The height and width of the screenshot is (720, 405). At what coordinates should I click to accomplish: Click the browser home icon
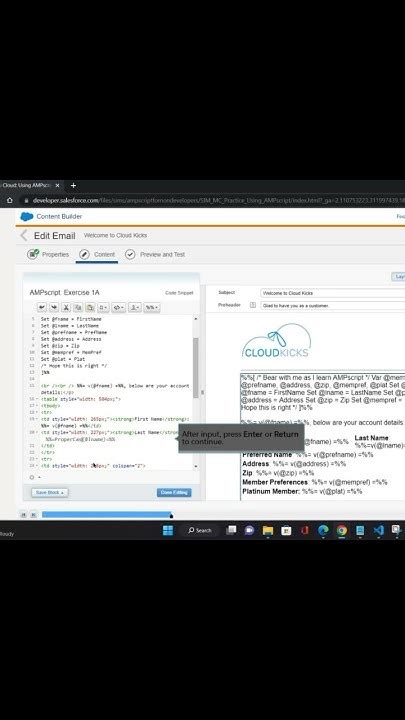10,201
